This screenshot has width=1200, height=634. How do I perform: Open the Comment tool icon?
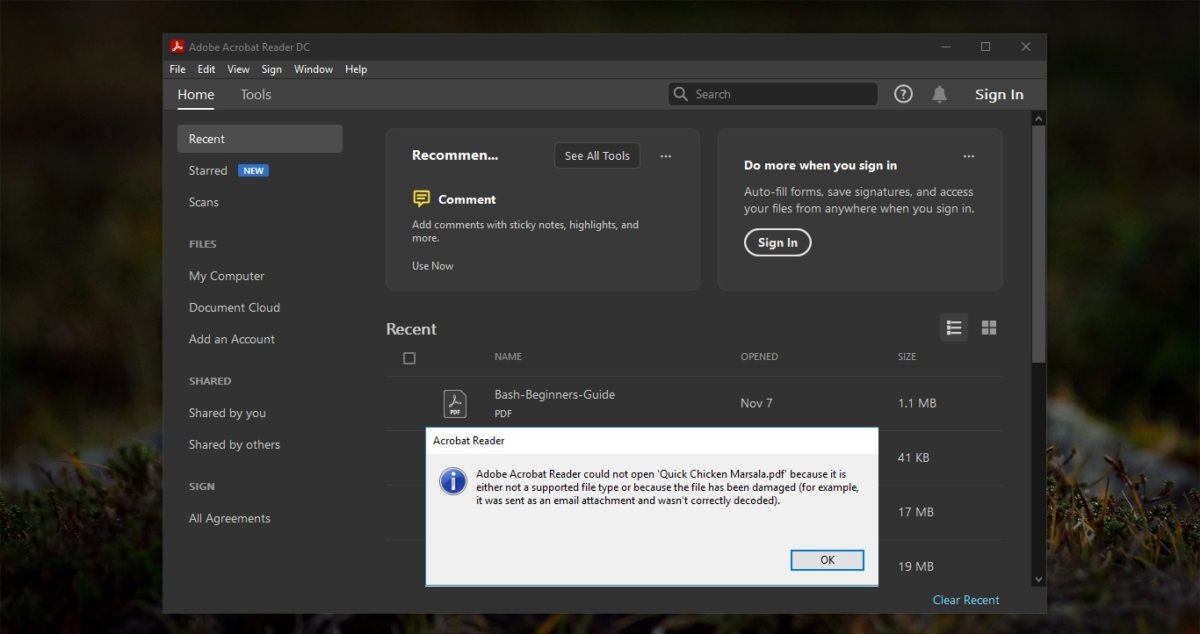point(421,198)
